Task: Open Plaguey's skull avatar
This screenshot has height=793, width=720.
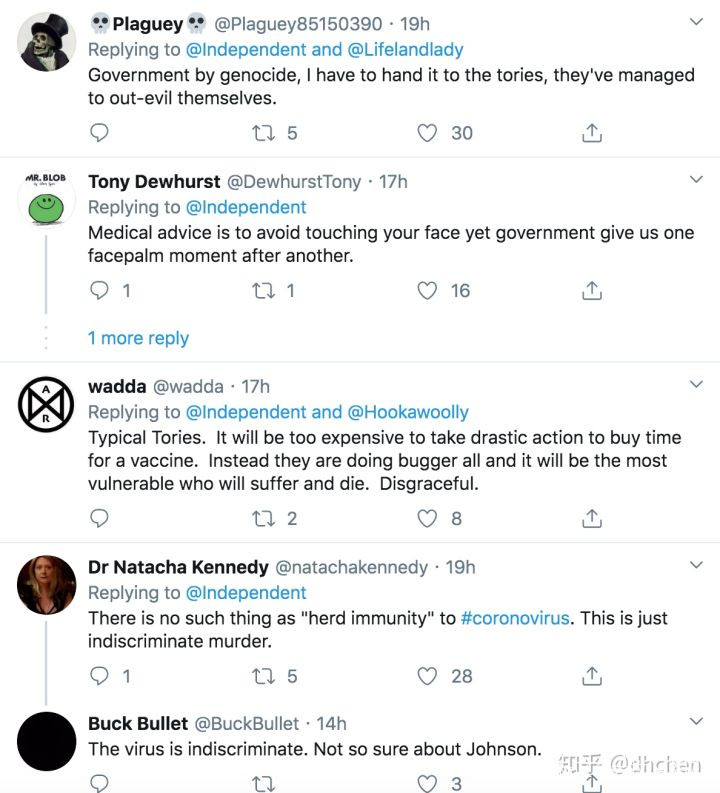Action: (x=47, y=41)
